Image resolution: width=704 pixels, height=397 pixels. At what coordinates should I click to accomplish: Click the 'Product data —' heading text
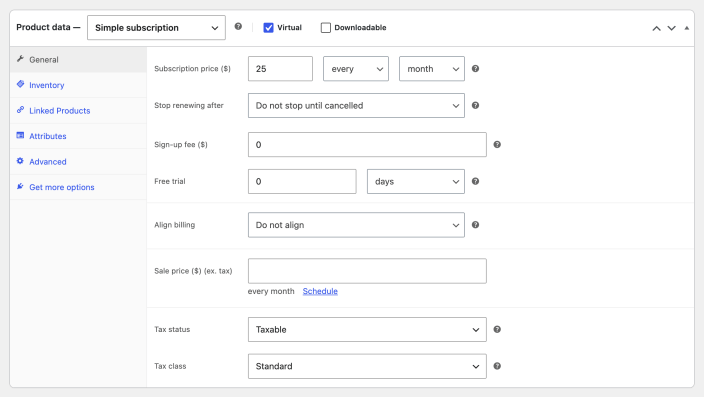pyautogui.click(x=48, y=27)
